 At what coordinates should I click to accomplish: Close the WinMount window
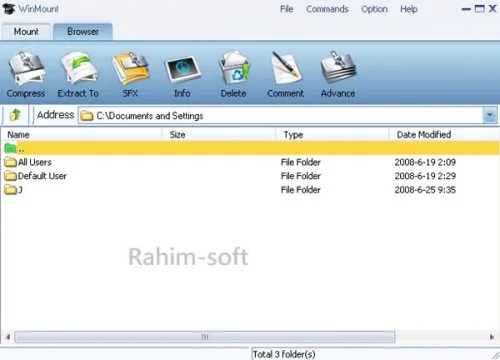pos(493,9)
